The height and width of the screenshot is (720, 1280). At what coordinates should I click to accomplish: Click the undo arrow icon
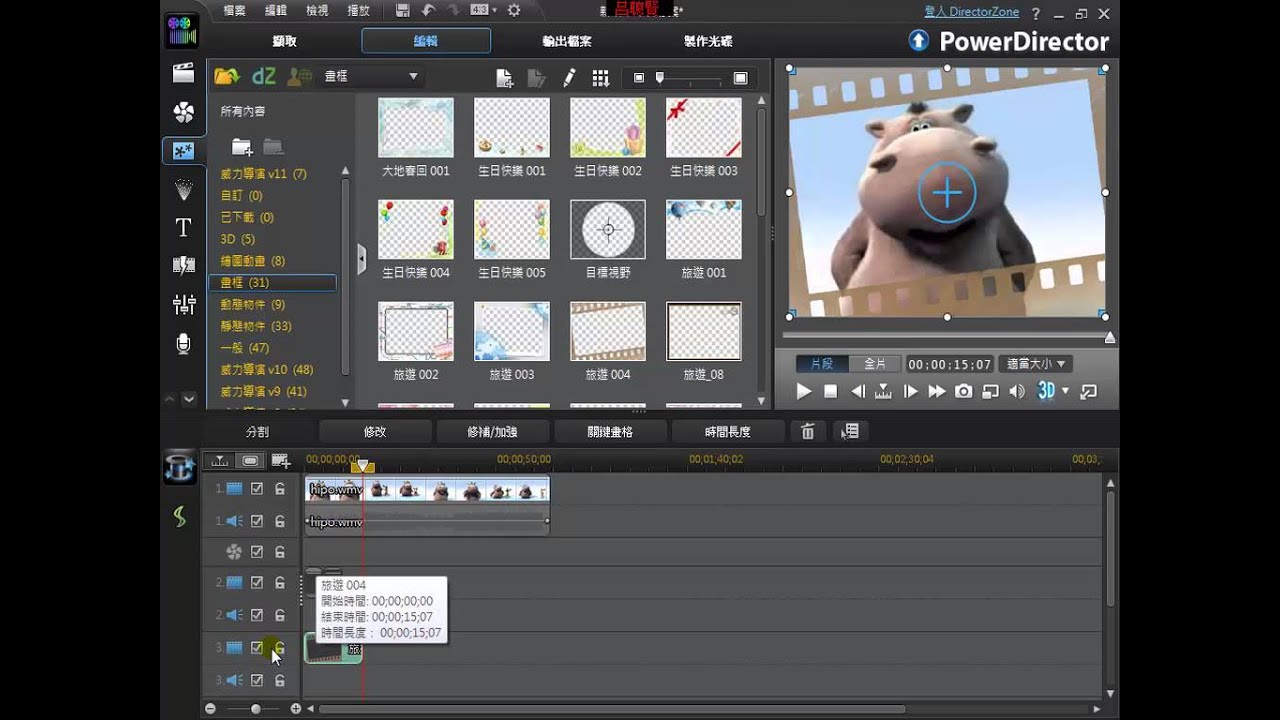428,11
